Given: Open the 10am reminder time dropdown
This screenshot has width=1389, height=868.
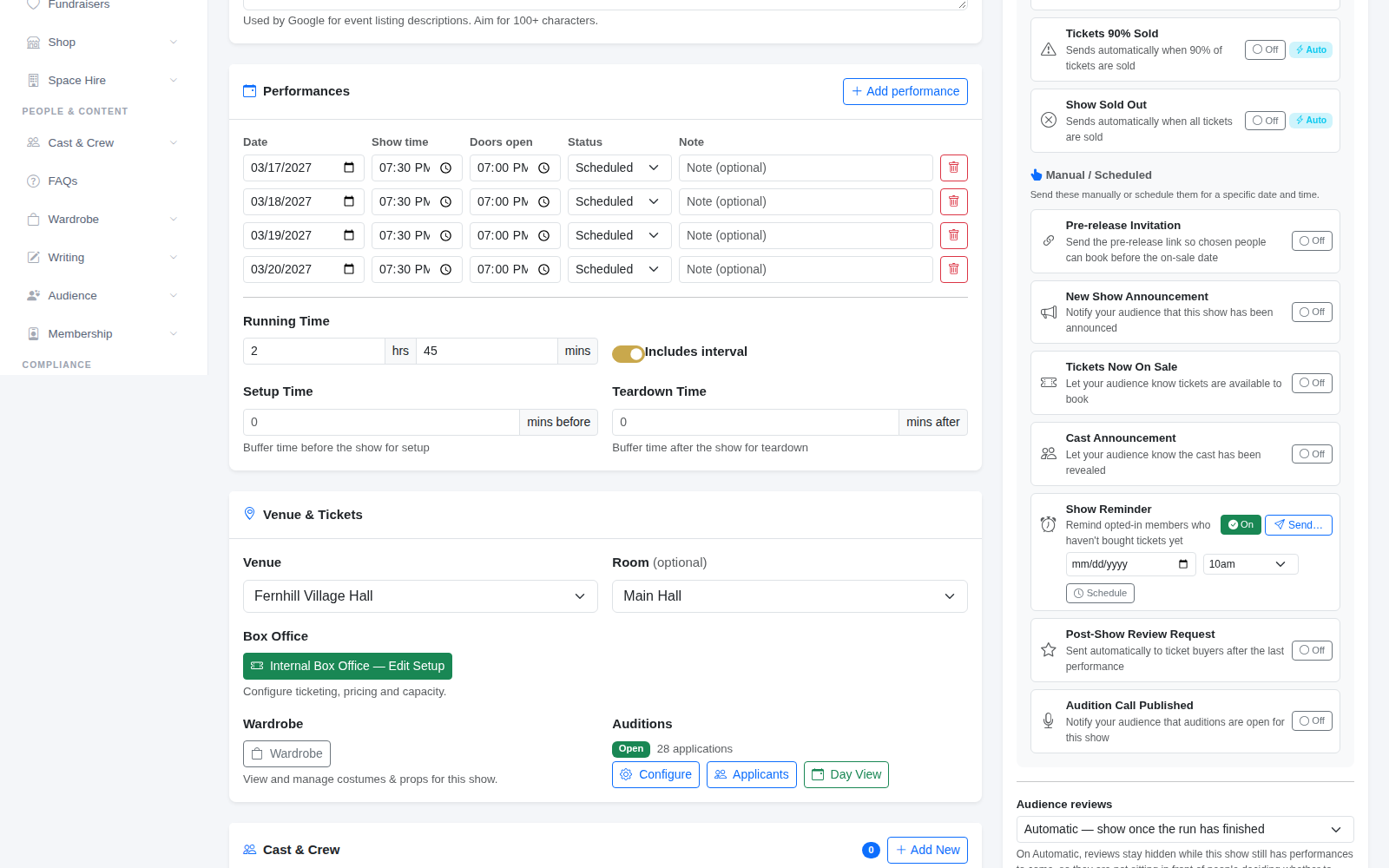Looking at the screenshot, I should click(1250, 564).
